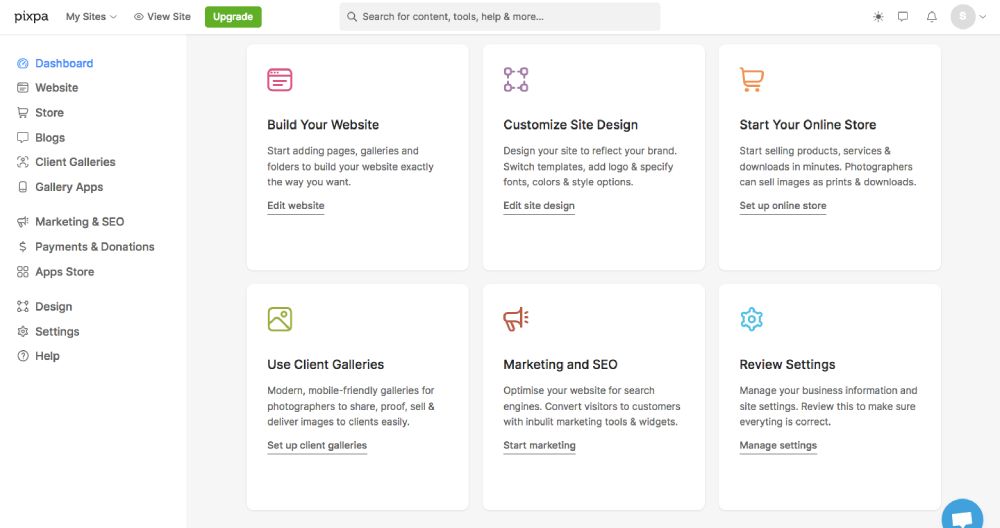Click the red megaphone Marketing and SEO card icon

pos(516,319)
